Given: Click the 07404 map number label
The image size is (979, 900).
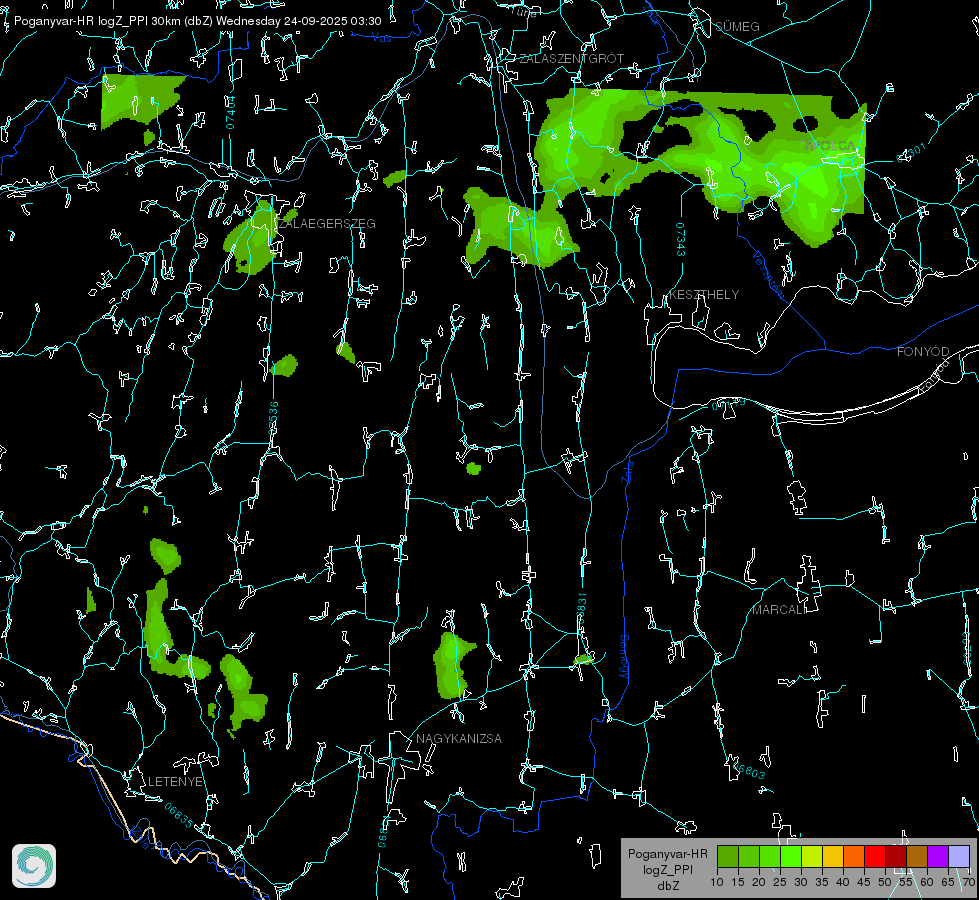Looking at the screenshot, I should 230,112.
